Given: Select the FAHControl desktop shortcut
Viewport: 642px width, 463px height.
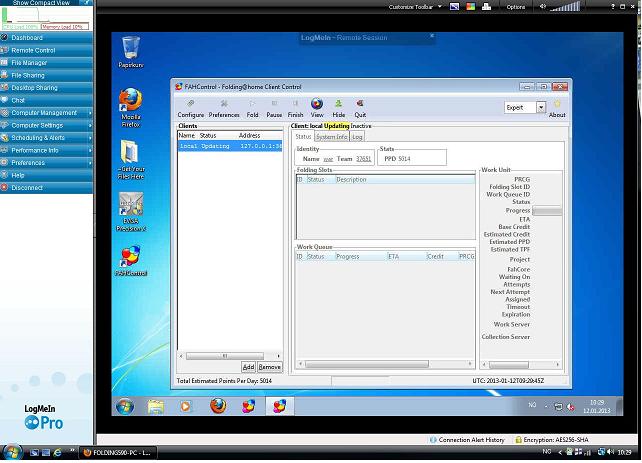Looking at the screenshot, I should pos(131,261).
